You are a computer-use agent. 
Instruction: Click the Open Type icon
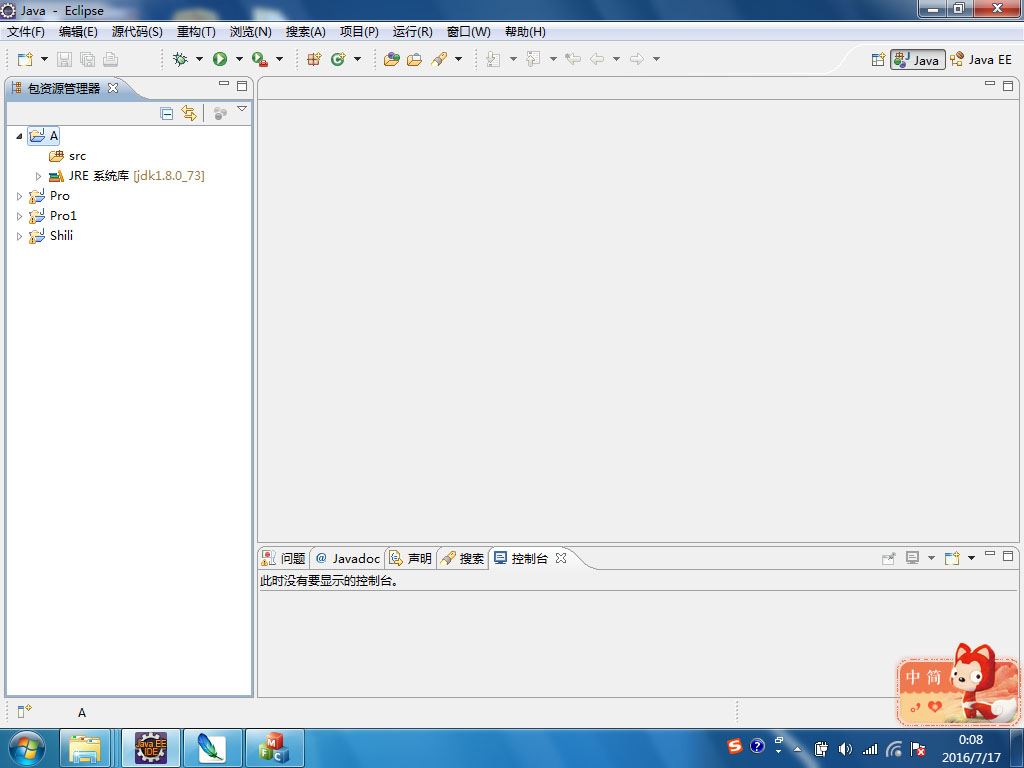pos(391,59)
